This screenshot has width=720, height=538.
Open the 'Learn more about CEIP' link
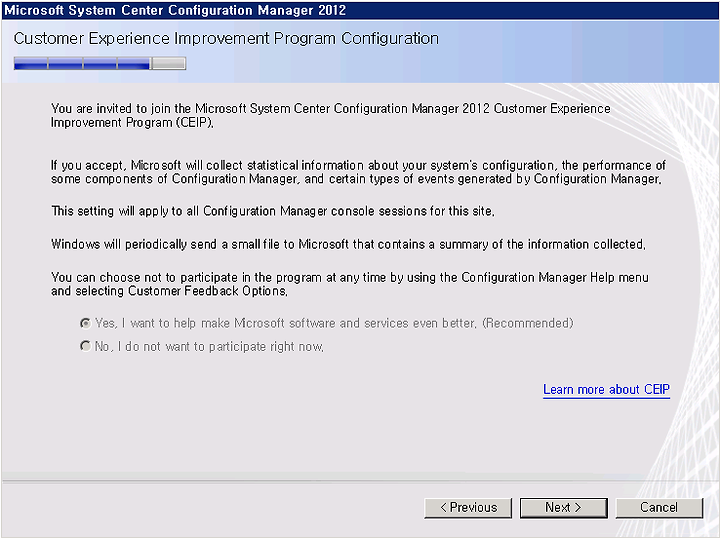click(606, 390)
